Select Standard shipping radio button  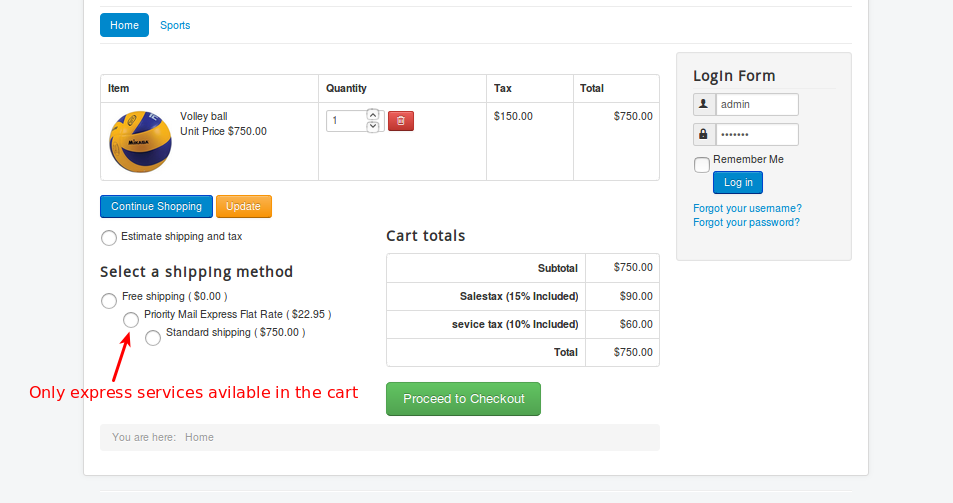click(x=153, y=338)
